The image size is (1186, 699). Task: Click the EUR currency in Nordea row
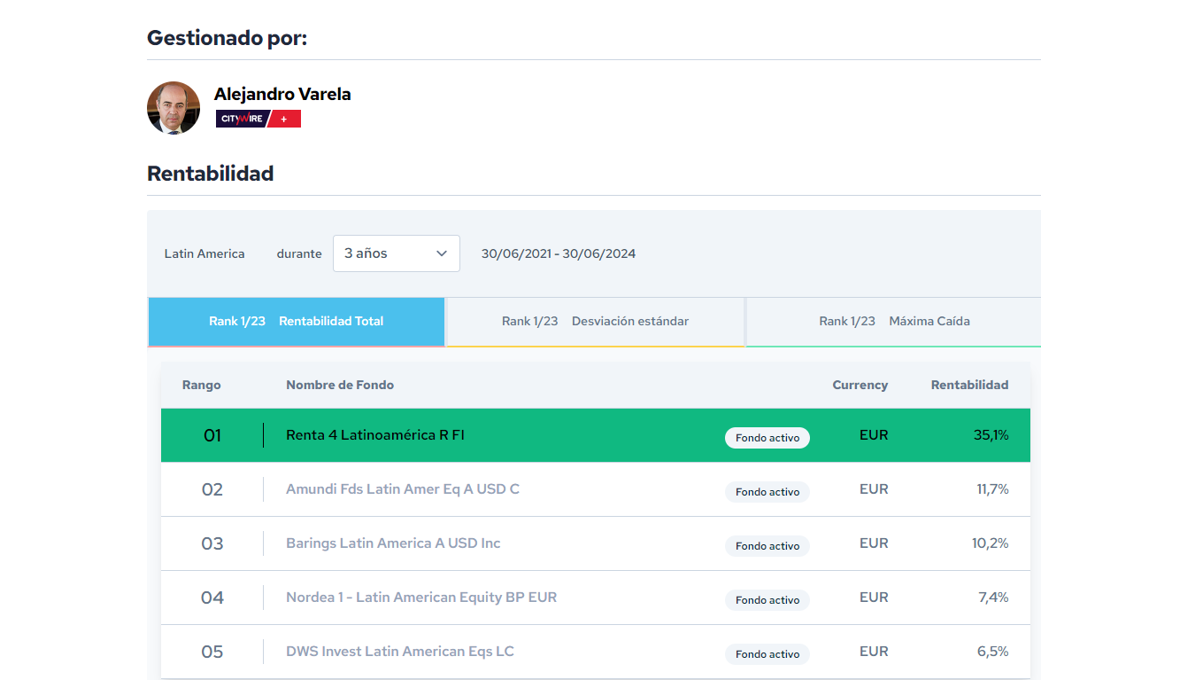pos(874,598)
